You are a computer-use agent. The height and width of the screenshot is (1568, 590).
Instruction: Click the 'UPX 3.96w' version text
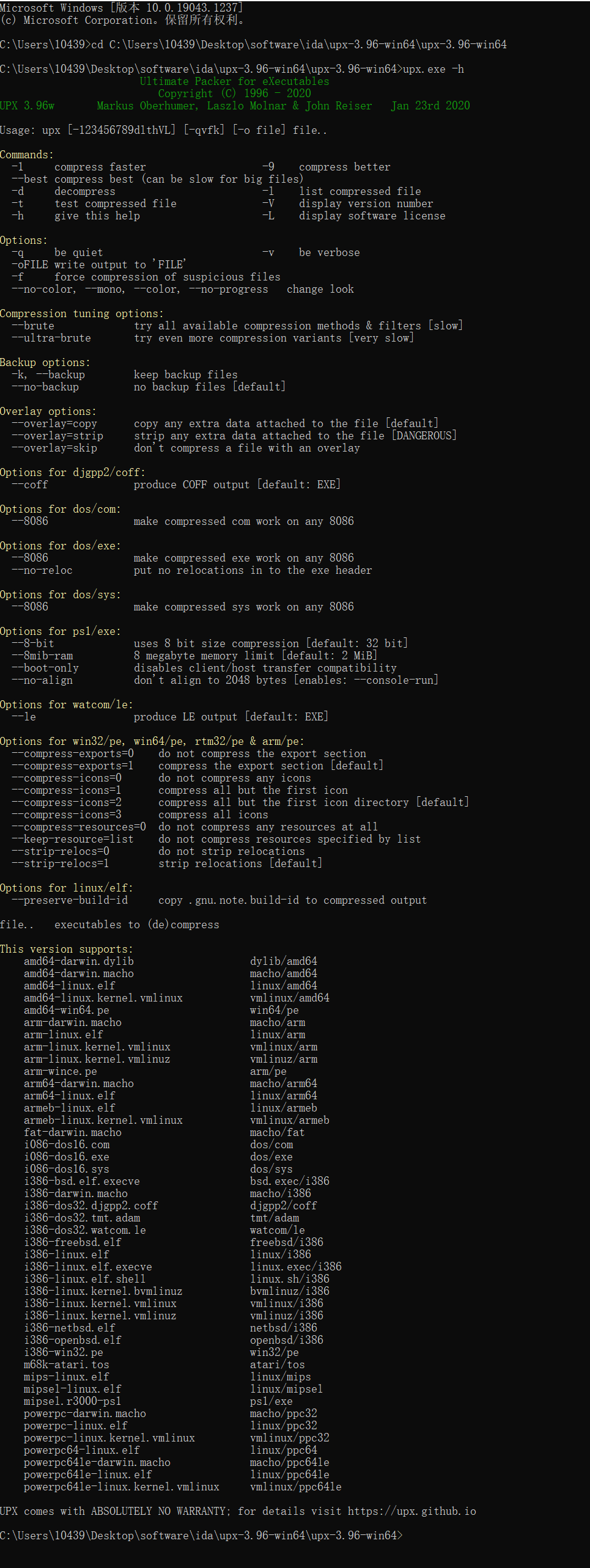pyautogui.click(x=27, y=106)
